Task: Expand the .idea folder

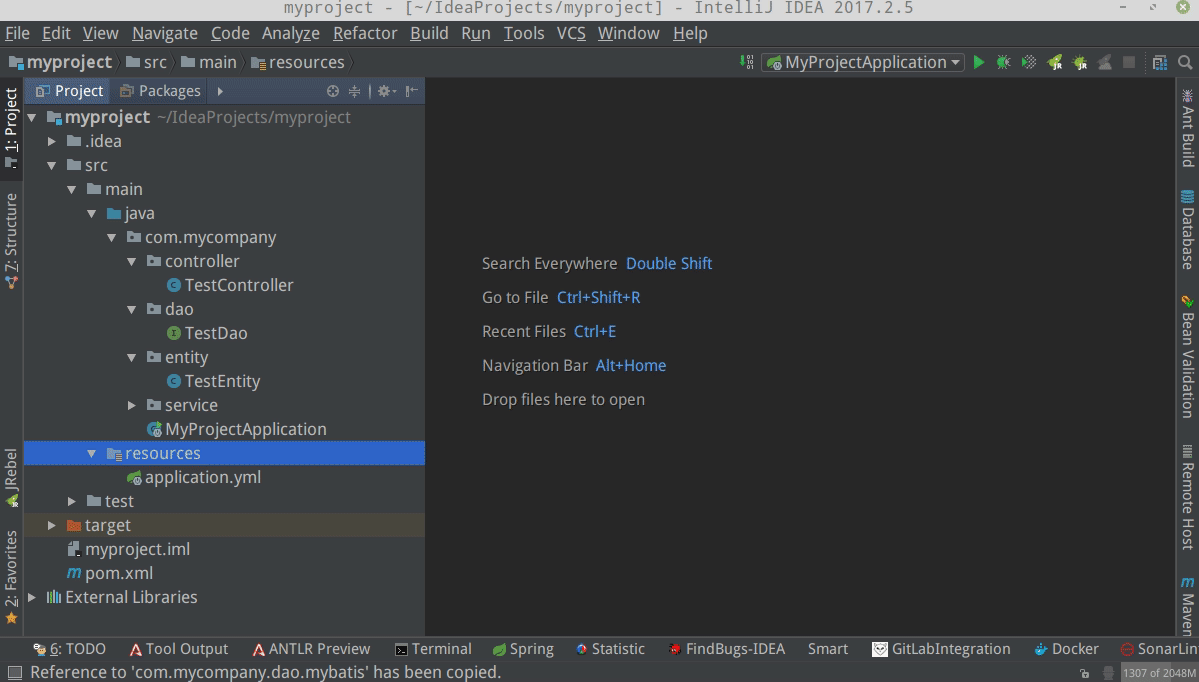Action: click(x=52, y=141)
